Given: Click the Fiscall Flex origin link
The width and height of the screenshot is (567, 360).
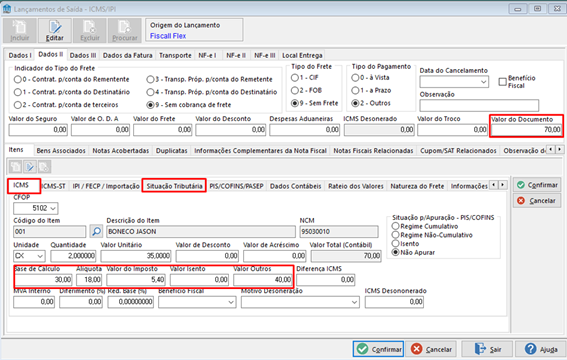Looking at the screenshot, I should (168, 36).
